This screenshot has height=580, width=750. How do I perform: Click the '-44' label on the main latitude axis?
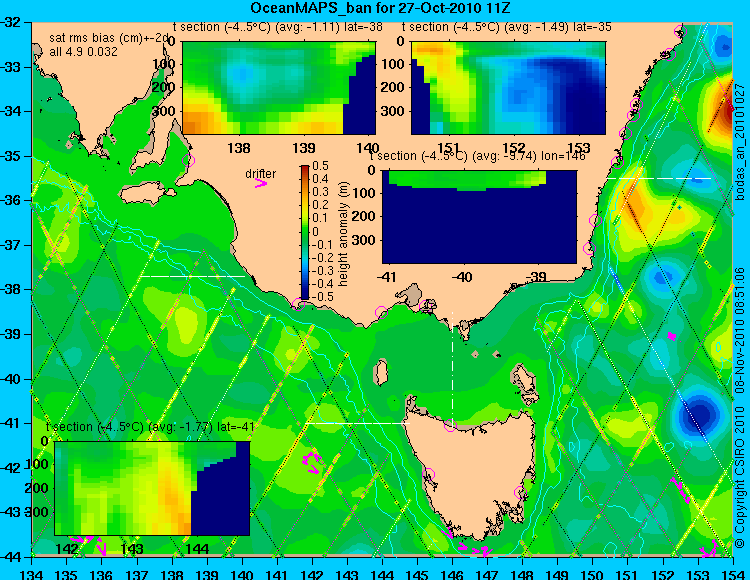pyautogui.click(x=11, y=557)
